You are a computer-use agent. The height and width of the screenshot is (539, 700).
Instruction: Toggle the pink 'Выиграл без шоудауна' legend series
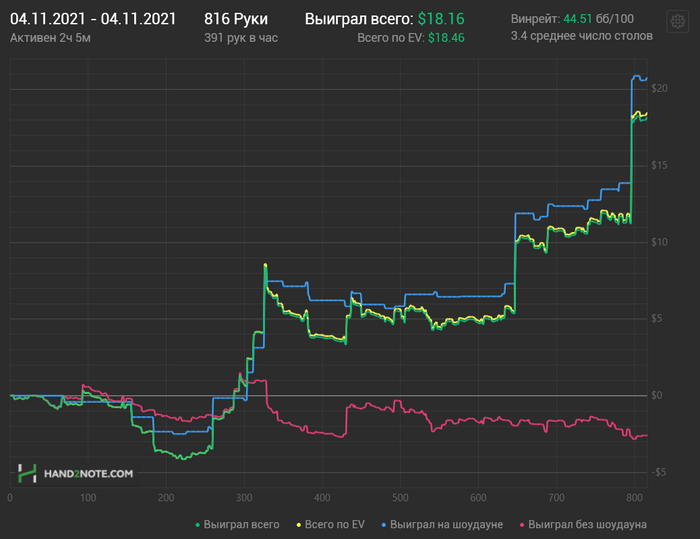(583, 524)
